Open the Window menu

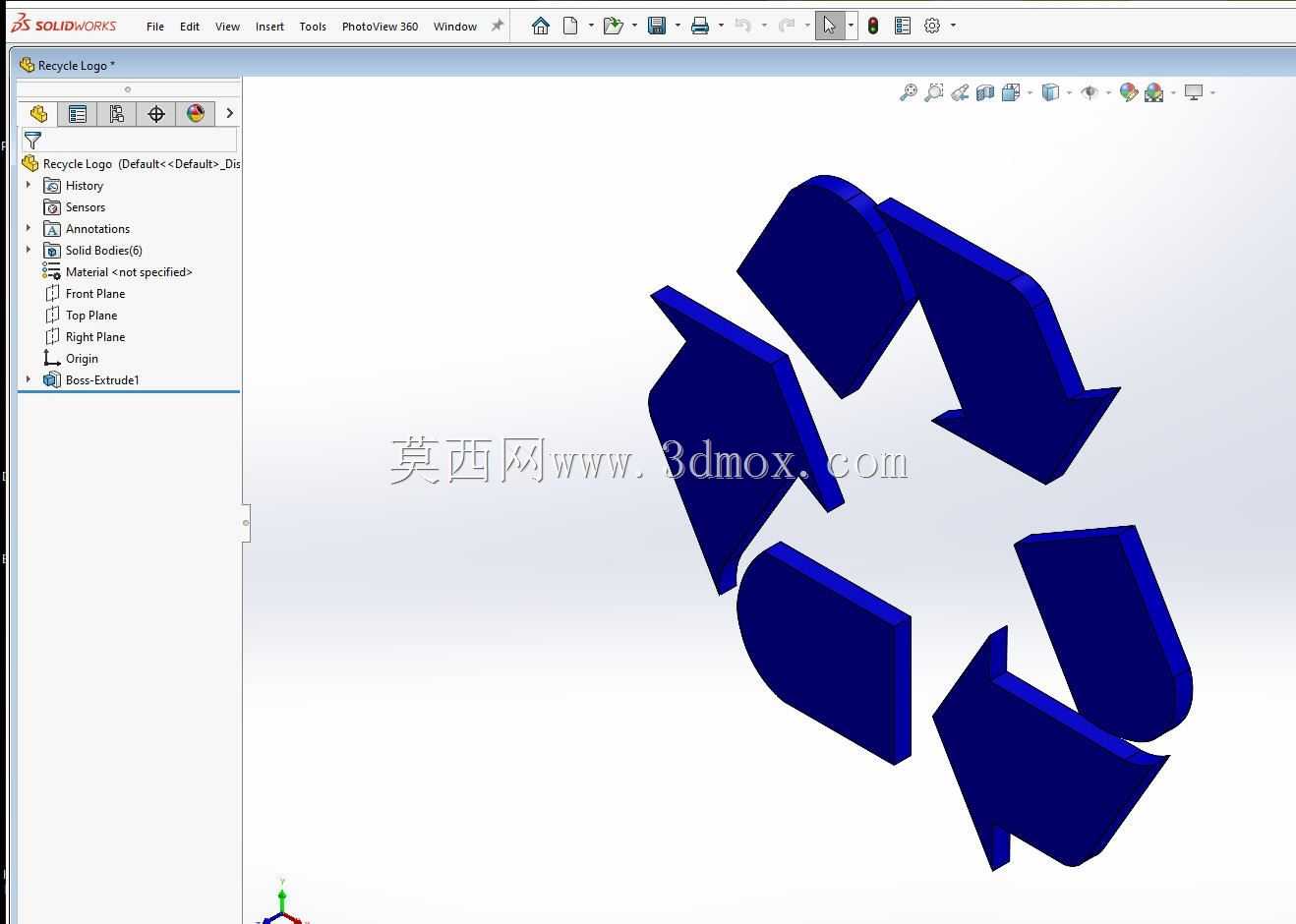click(x=455, y=27)
